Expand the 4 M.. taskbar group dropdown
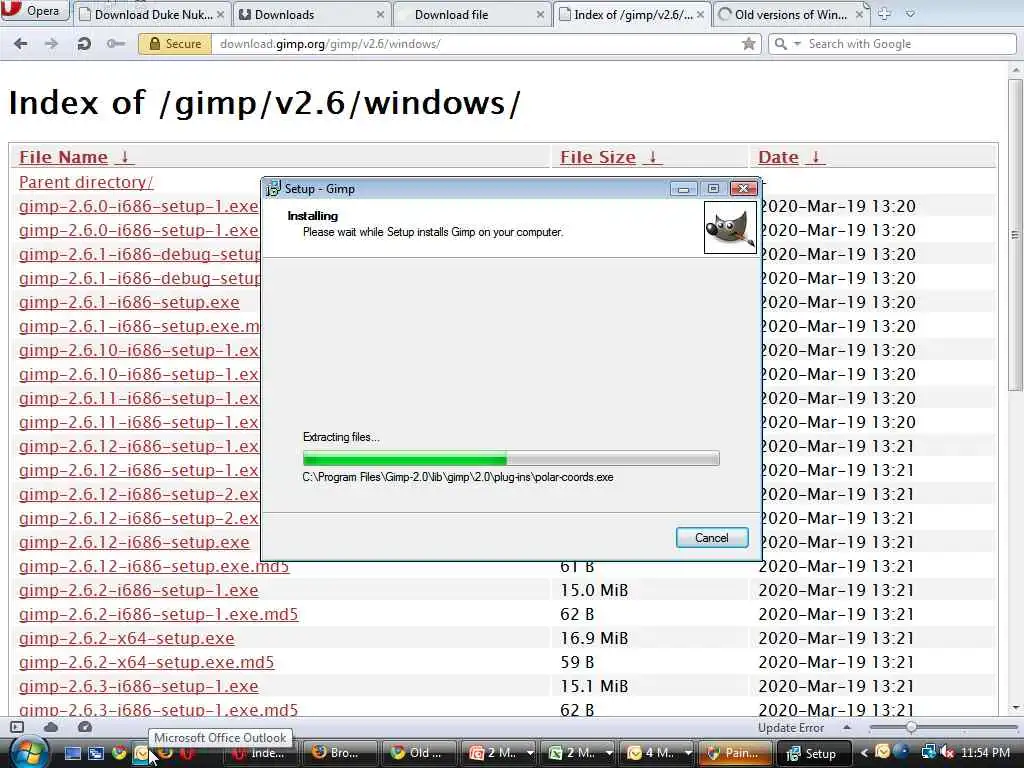The image size is (1024, 768). (688, 753)
